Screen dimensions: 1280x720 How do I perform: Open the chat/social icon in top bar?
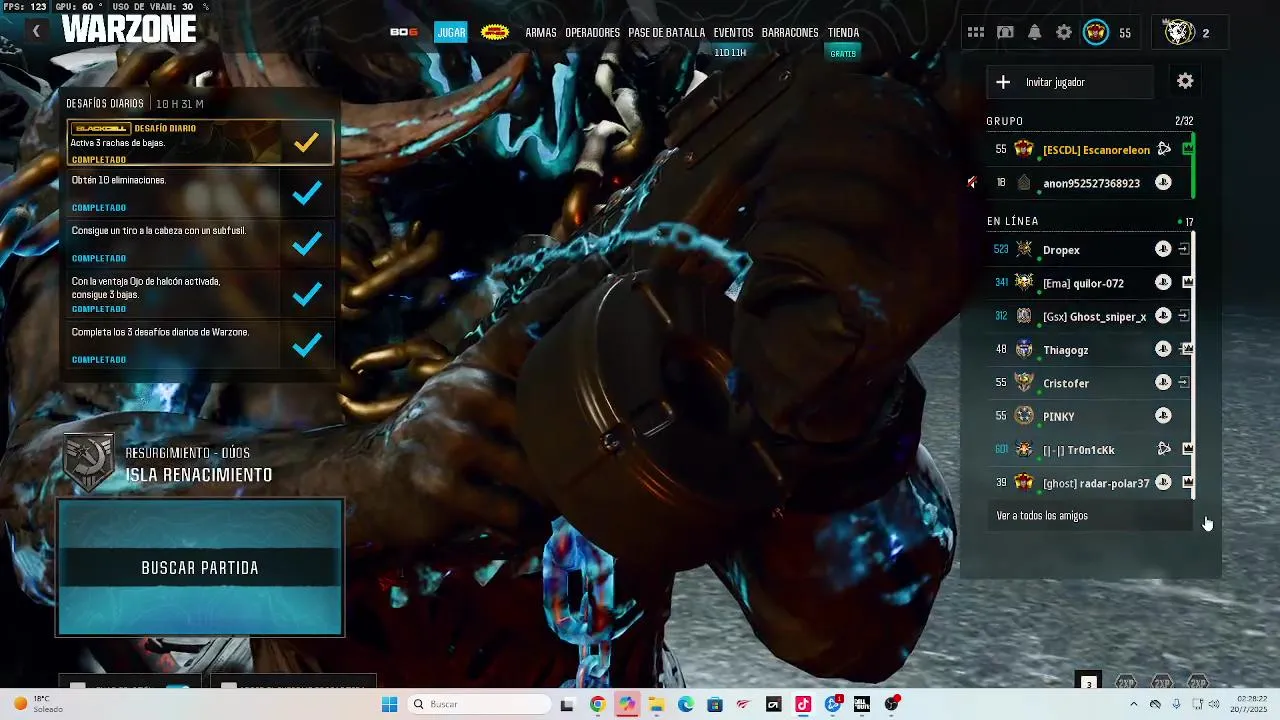tap(1005, 33)
